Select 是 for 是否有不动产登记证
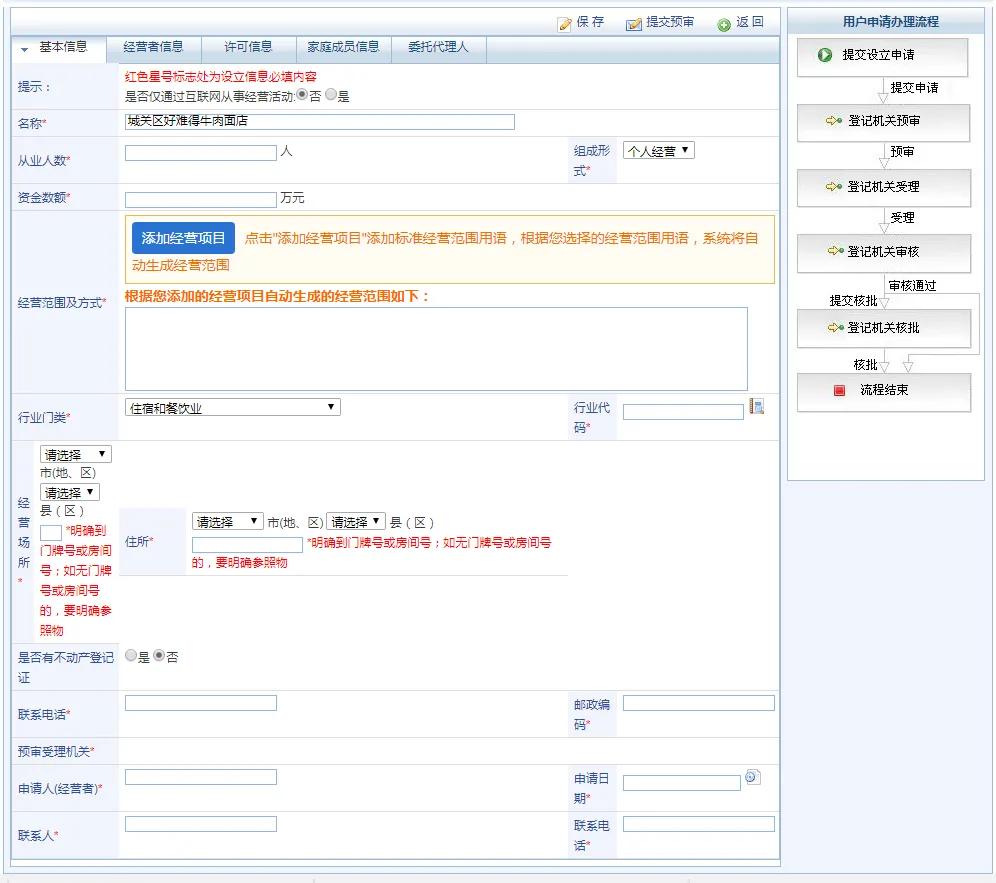 click(x=130, y=655)
